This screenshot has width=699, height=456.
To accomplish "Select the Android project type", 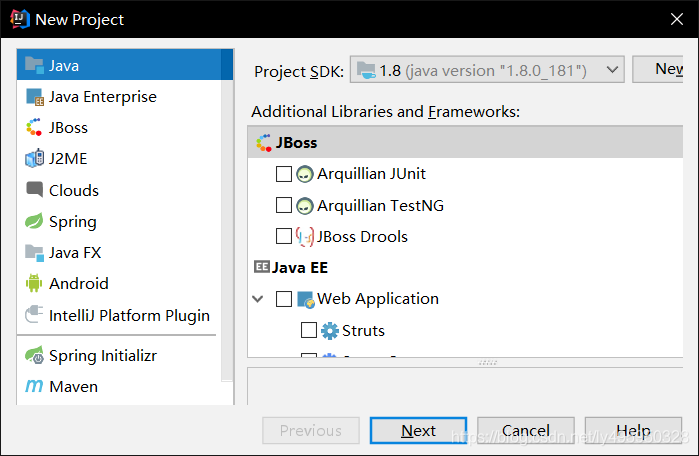I will 119,283.
